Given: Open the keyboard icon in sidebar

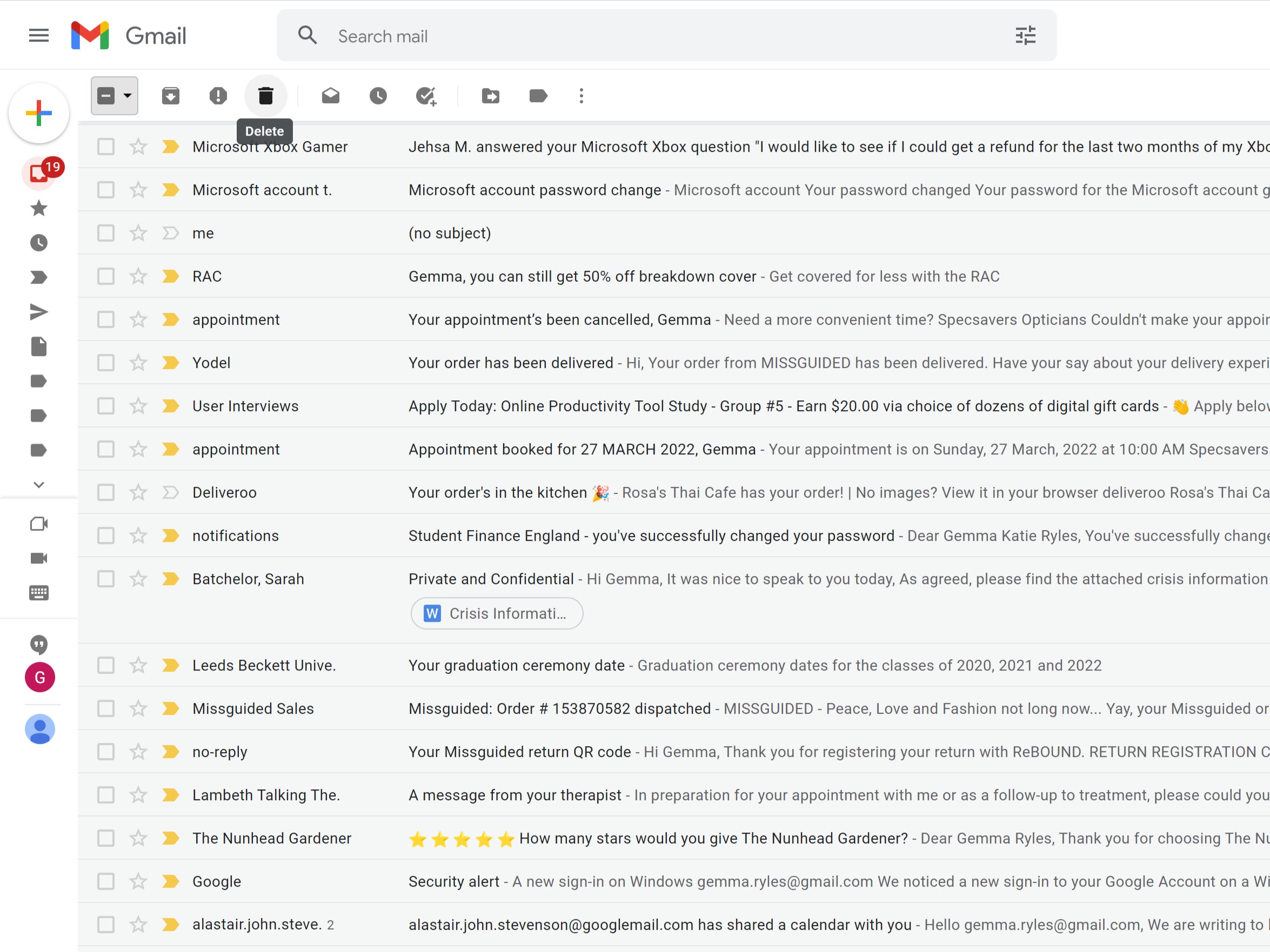Looking at the screenshot, I should [x=38, y=593].
